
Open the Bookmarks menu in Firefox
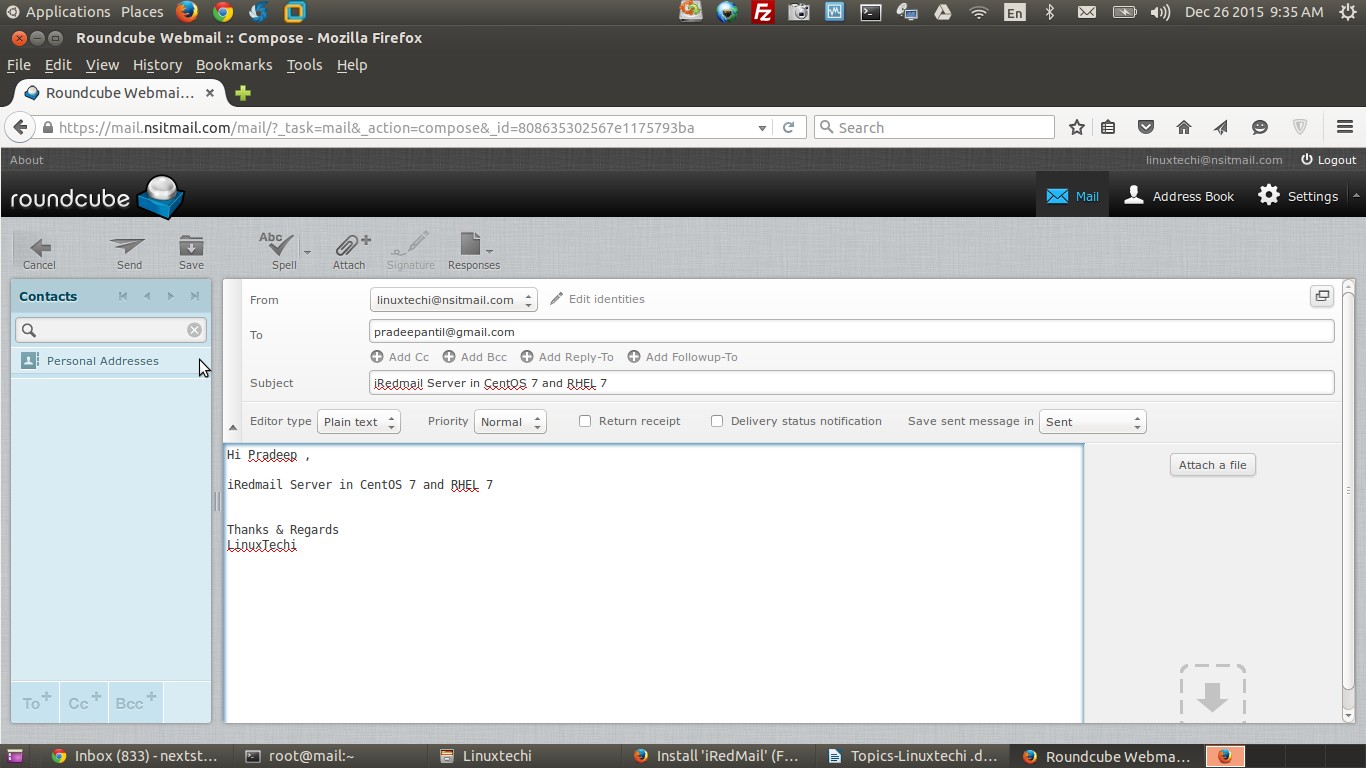coord(234,64)
